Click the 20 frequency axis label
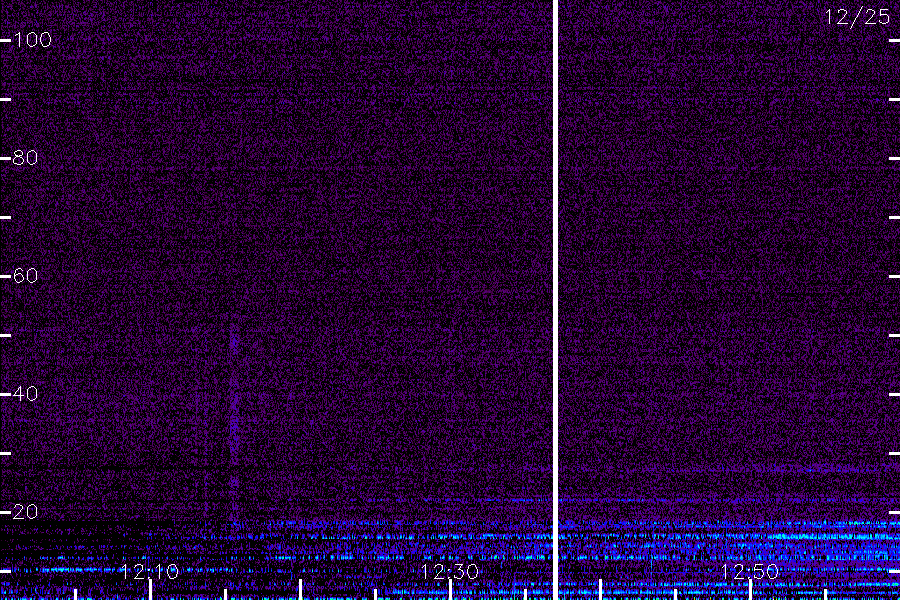Image resolution: width=900 pixels, height=600 pixels. (x=25, y=512)
